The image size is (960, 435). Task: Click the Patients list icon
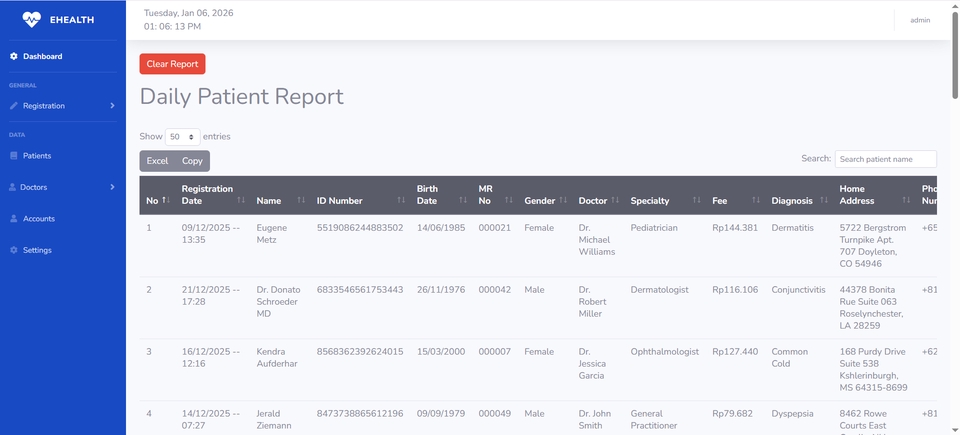tap(14, 156)
